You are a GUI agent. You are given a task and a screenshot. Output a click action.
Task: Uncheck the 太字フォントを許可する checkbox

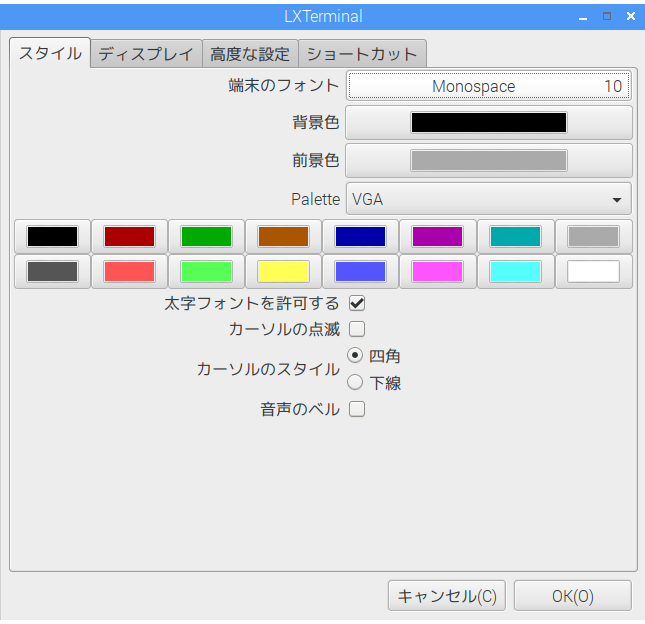click(x=356, y=302)
